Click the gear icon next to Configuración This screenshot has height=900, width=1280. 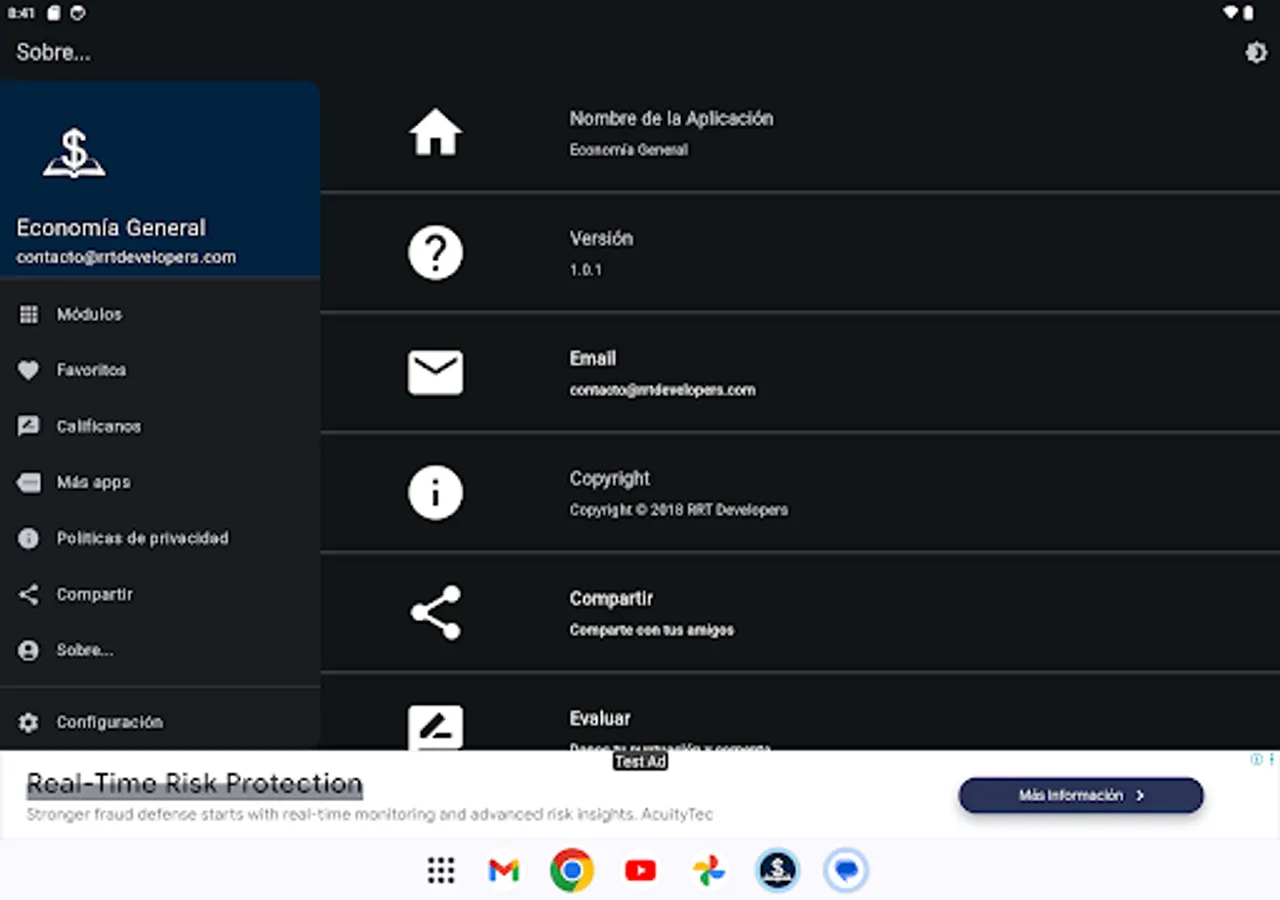pos(29,722)
